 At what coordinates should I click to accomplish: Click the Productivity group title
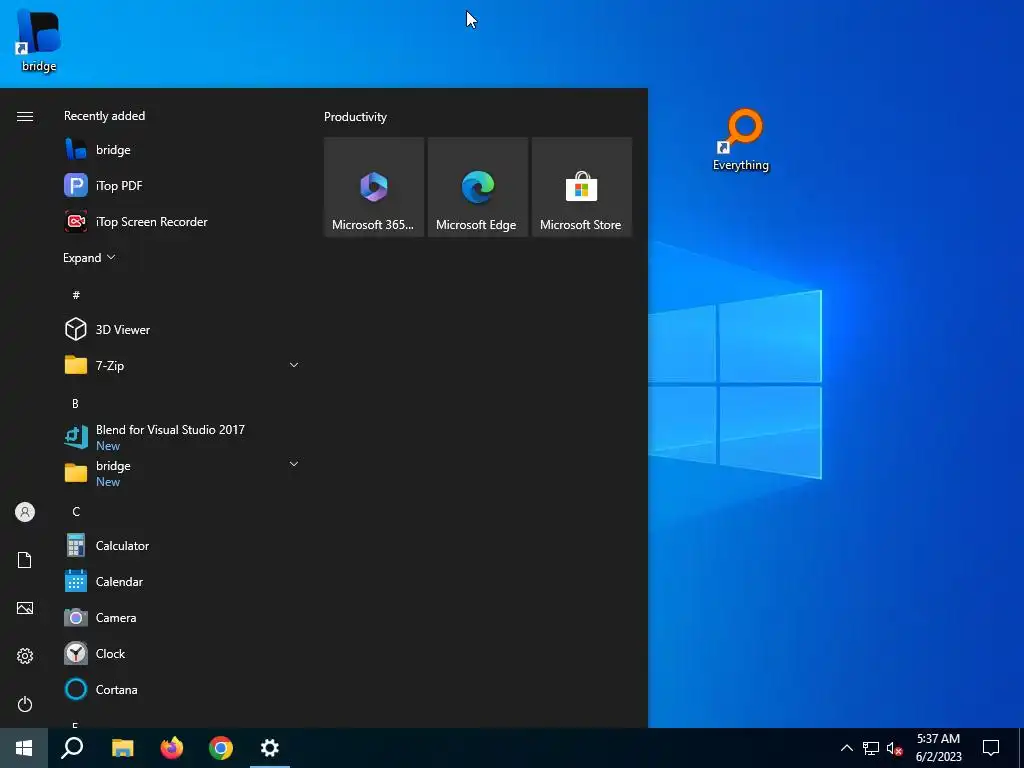coord(355,117)
